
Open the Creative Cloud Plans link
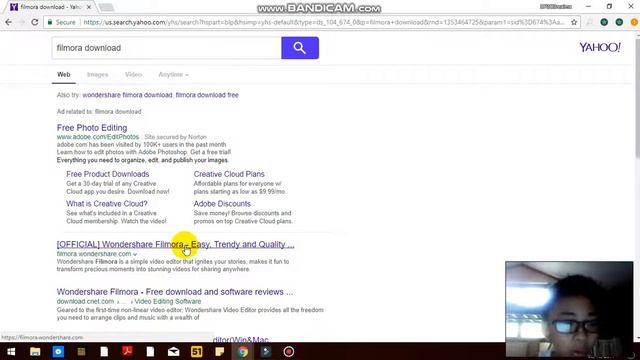[229, 174]
